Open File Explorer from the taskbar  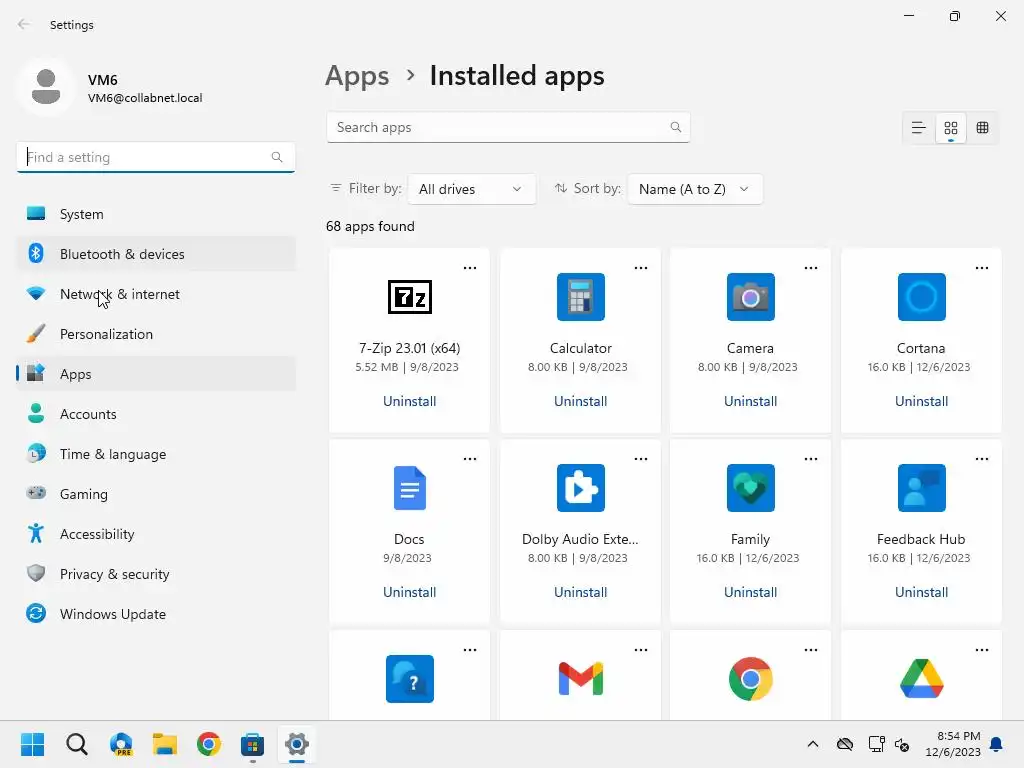tap(165, 744)
